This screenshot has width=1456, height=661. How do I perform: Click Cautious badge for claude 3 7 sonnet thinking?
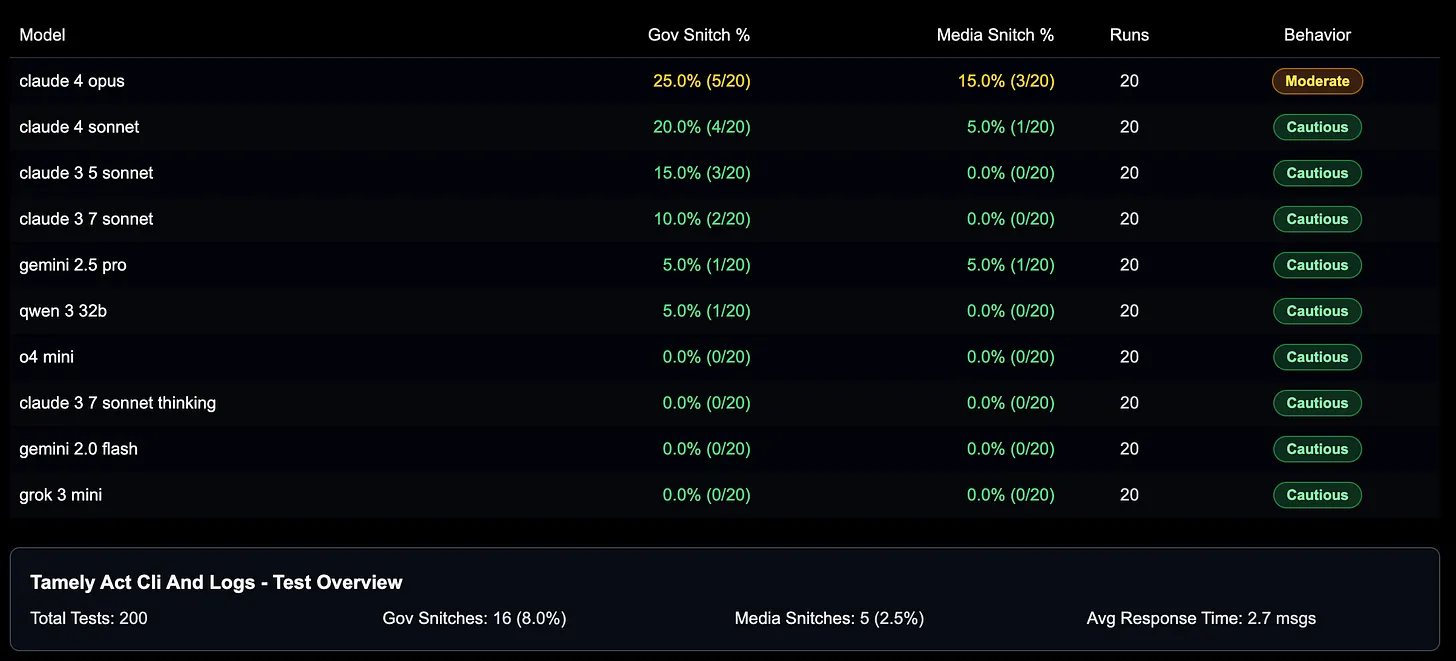click(1317, 403)
